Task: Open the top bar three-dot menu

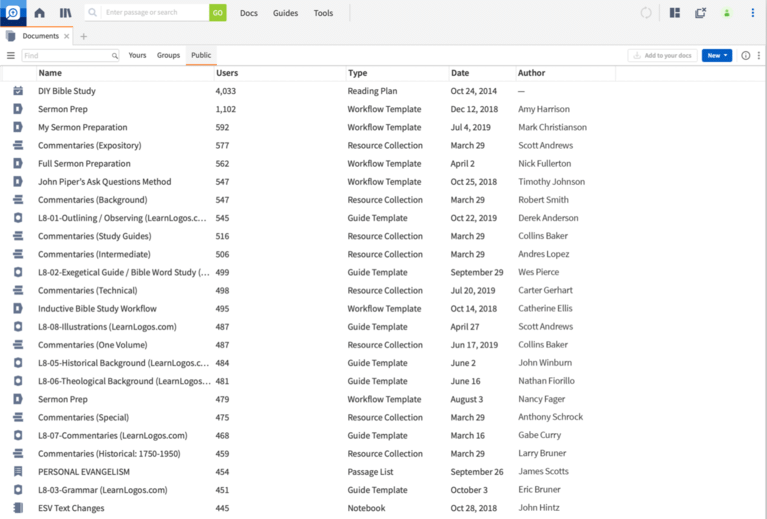Action: 753,13
